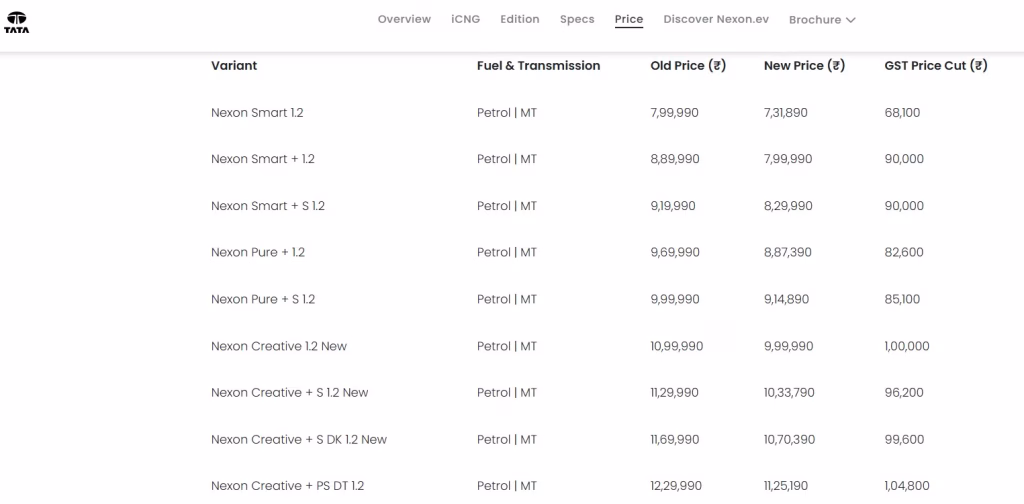
Task: Click the 1,04,800 price cut value
Action: [x=907, y=486]
